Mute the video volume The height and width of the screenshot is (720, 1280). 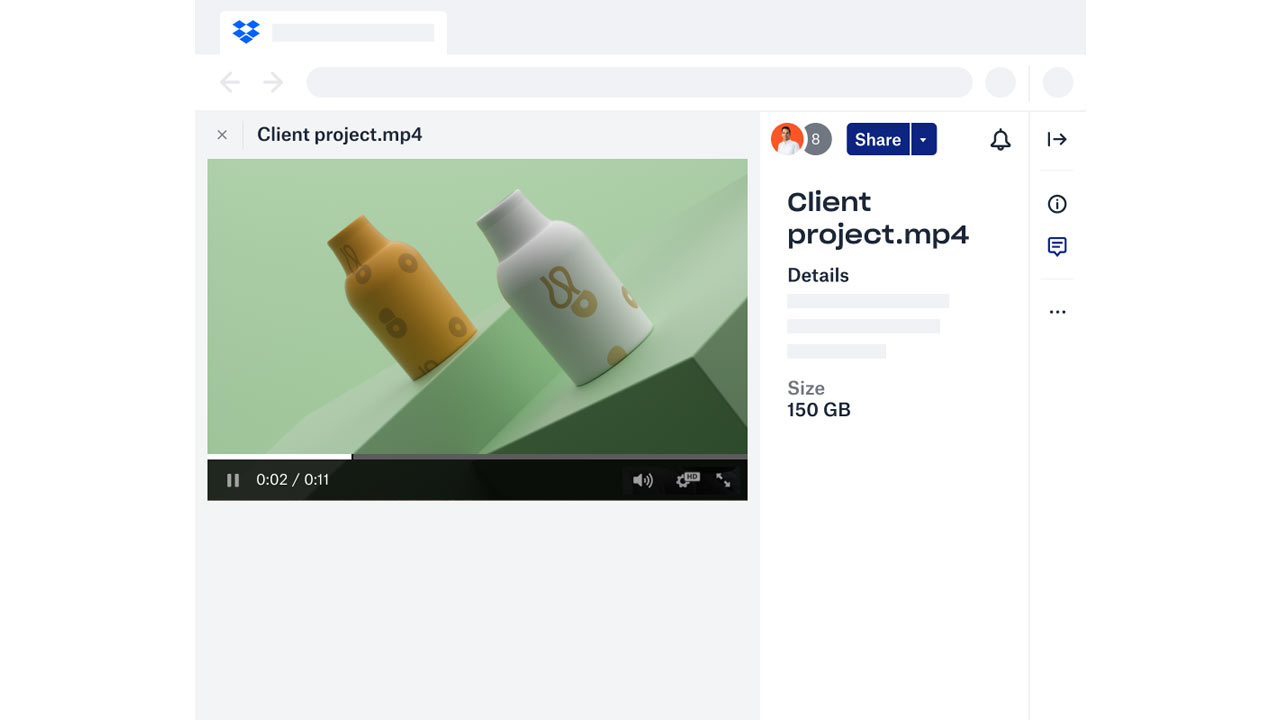point(642,480)
